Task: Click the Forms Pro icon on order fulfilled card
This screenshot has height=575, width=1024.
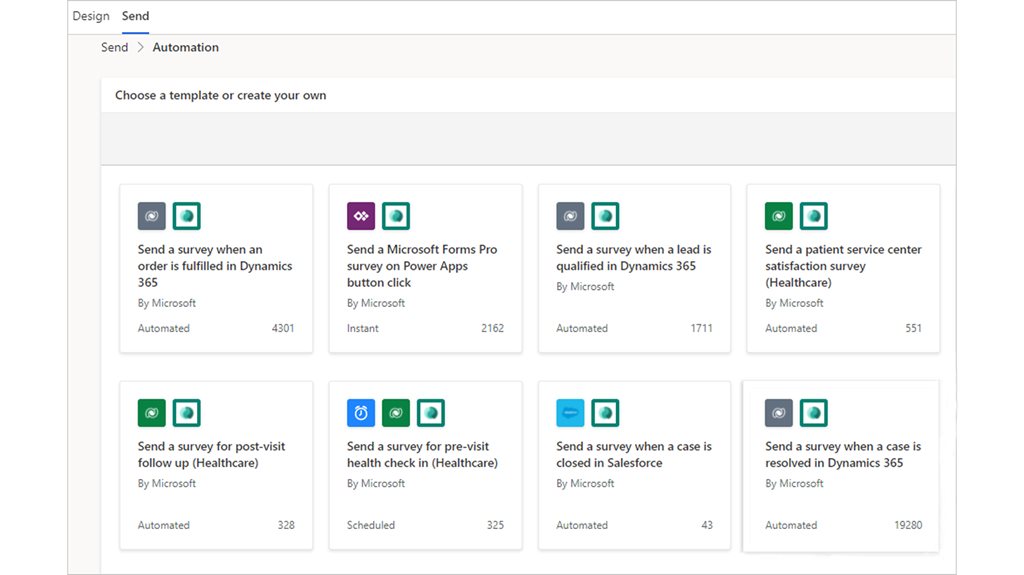Action: 187,216
